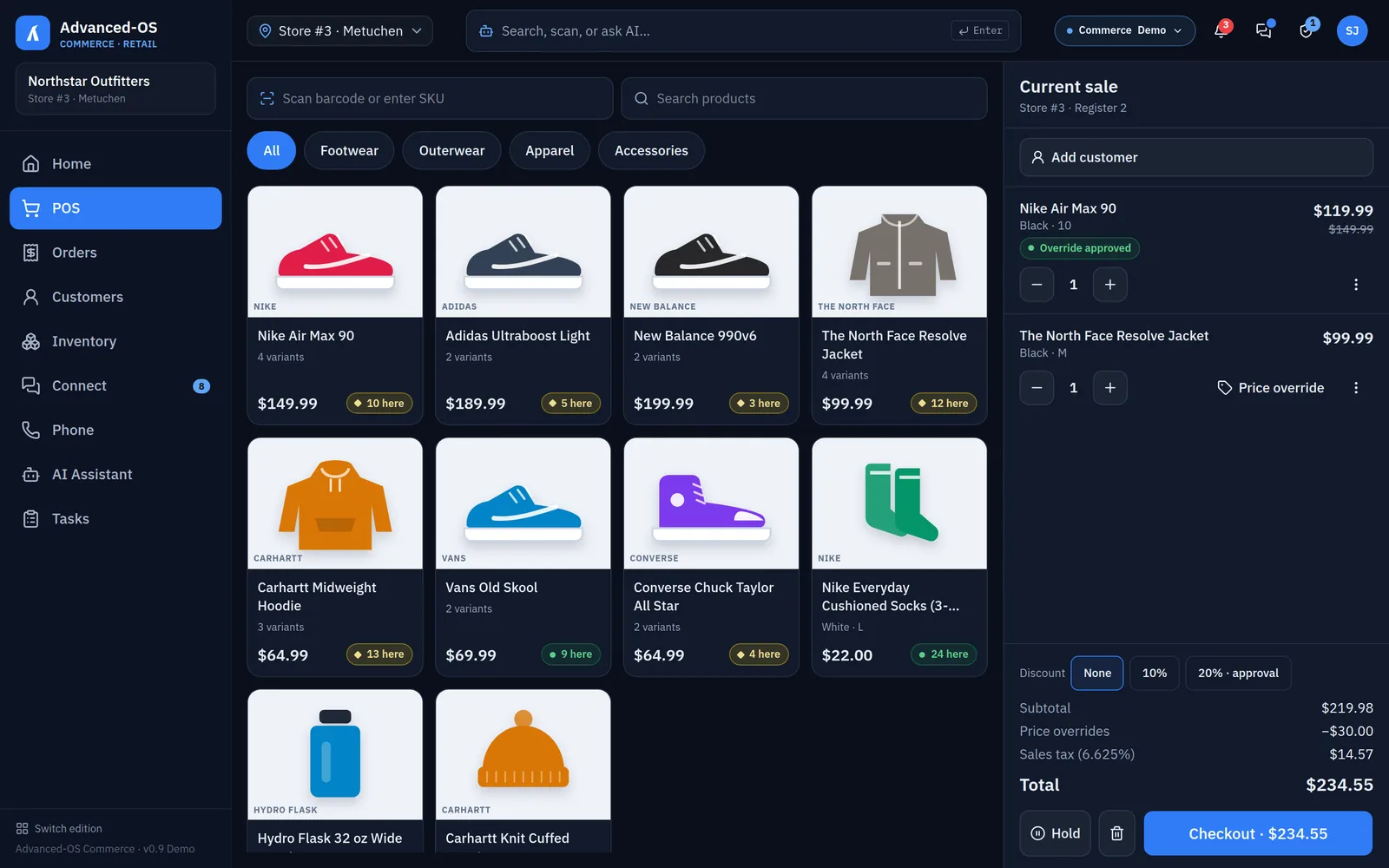Open Orders in the sidebar
The width and height of the screenshot is (1389, 868).
[x=115, y=253]
